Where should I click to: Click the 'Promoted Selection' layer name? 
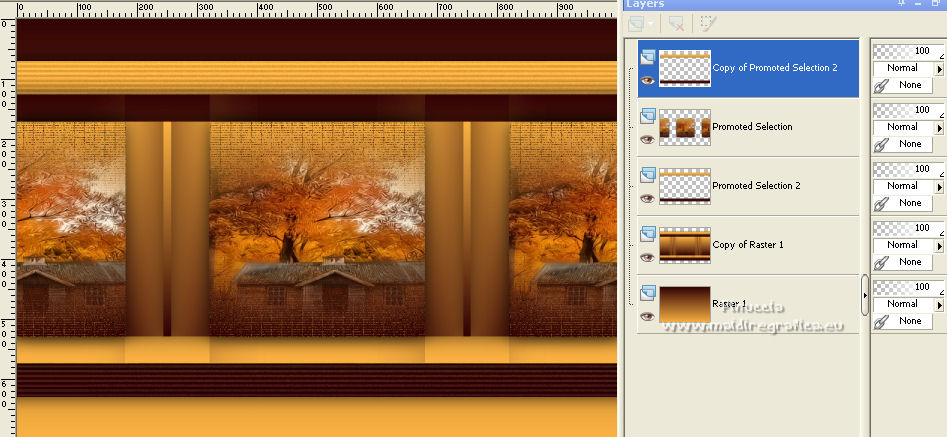tap(753, 127)
